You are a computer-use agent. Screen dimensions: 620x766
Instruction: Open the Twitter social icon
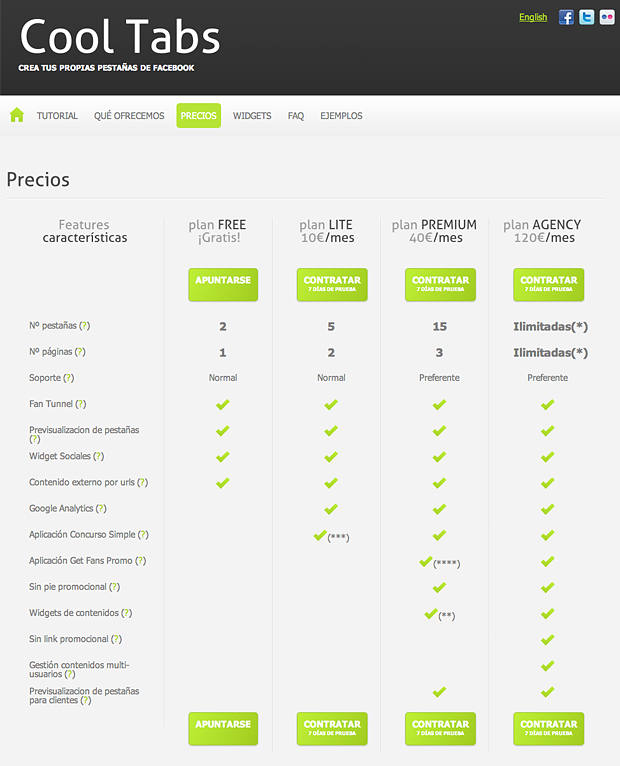pyautogui.click(x=587, y=17)
